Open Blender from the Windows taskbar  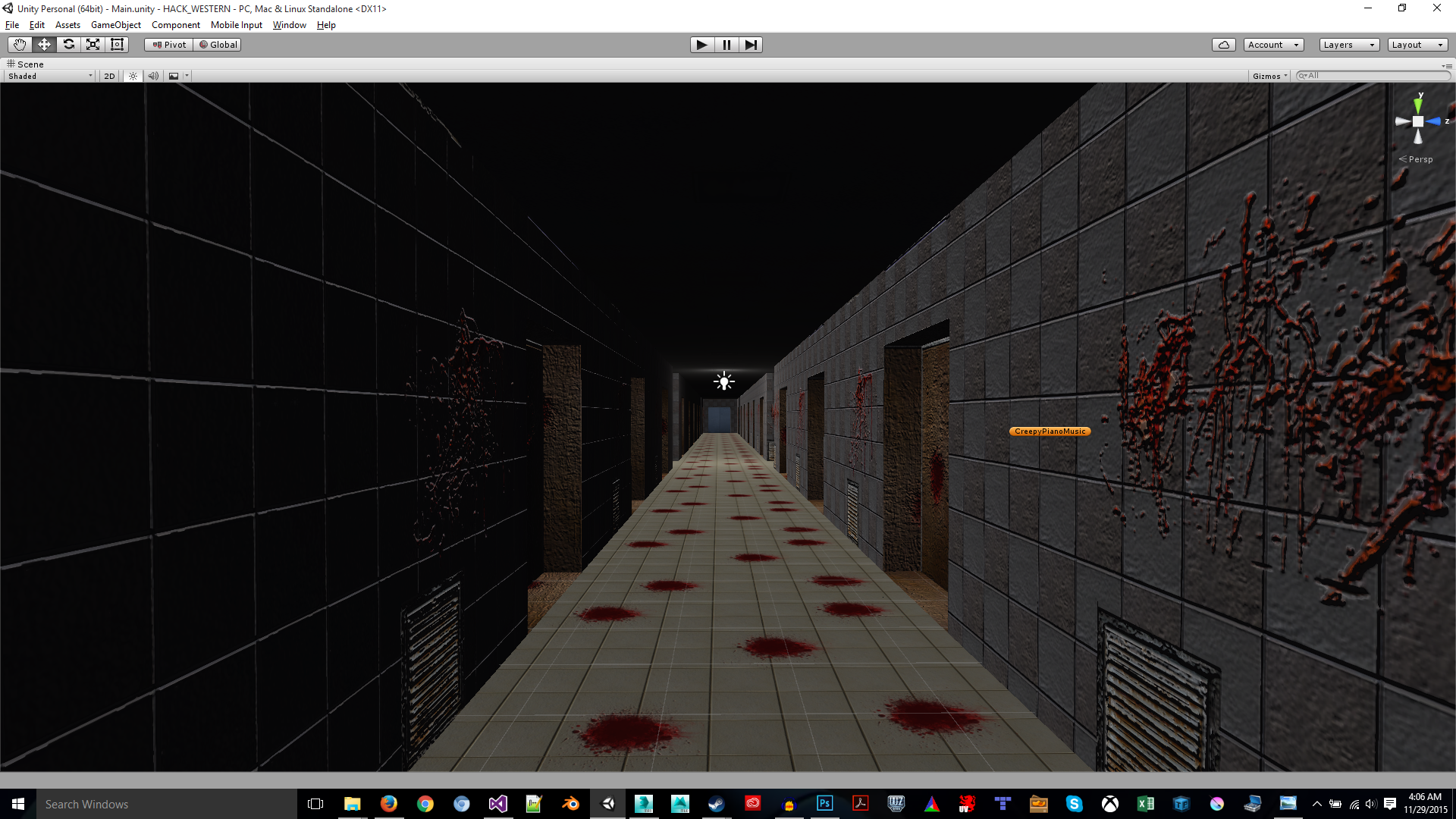[570, 804]
